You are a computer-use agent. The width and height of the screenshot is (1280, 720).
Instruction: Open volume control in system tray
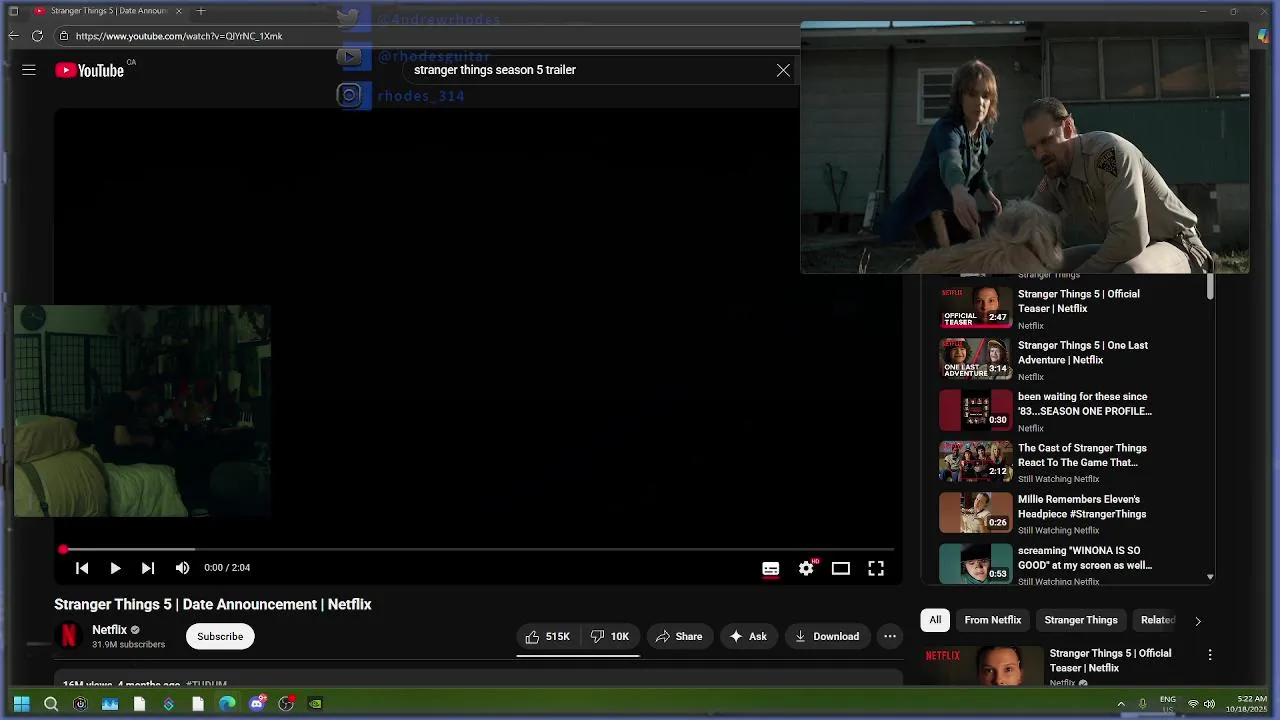coord(1210,704)
